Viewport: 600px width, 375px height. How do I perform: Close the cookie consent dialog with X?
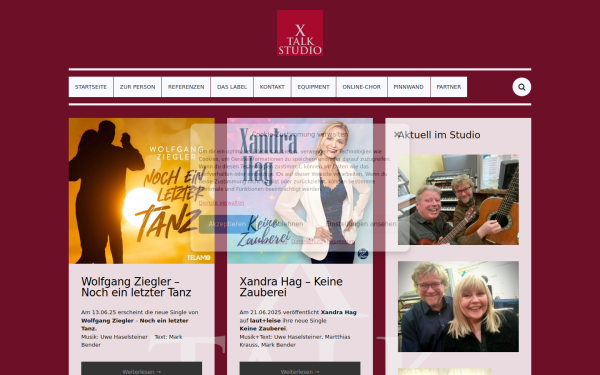(x=397, y=134)
